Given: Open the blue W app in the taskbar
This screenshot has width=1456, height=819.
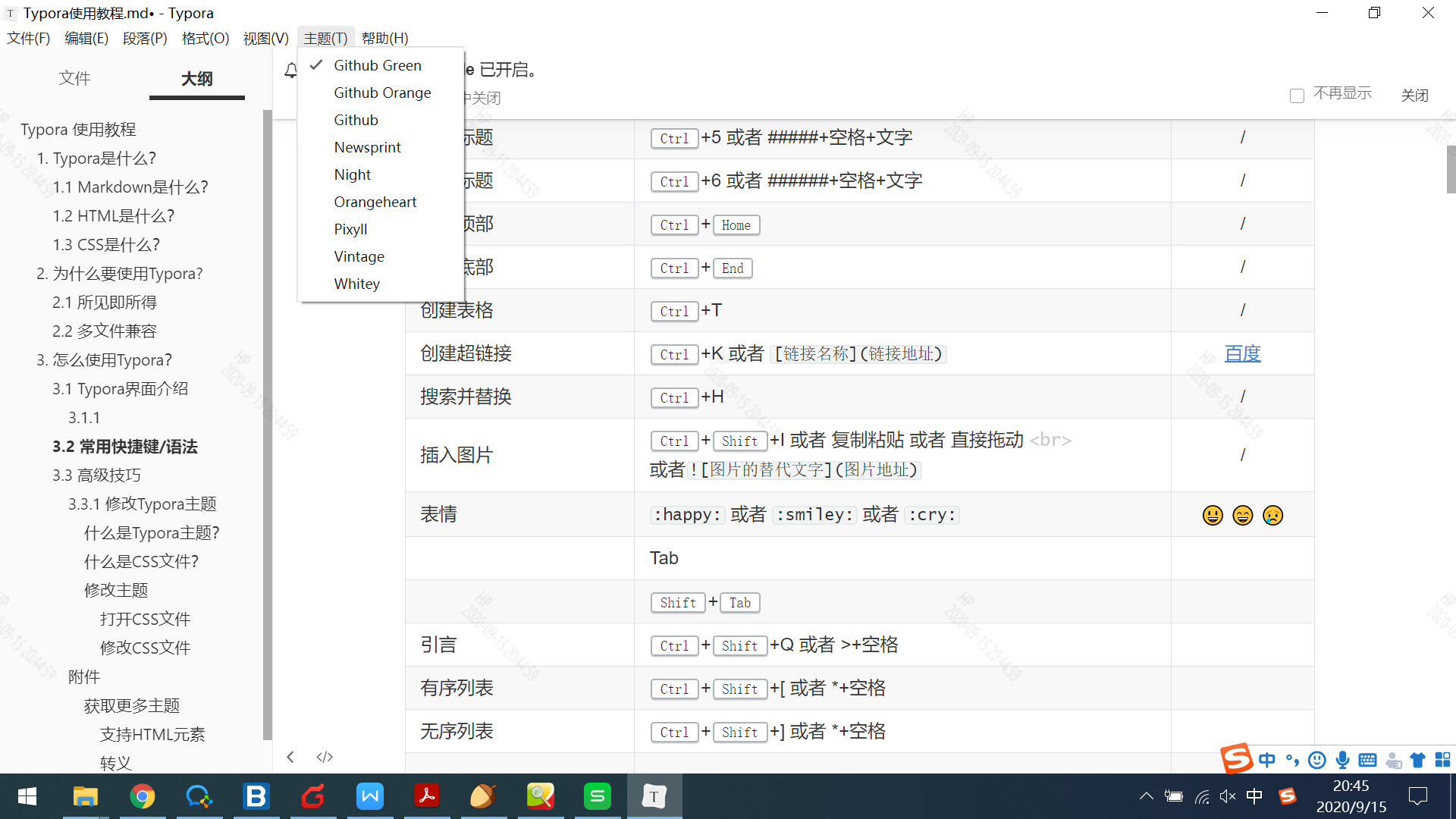Looking at the screenshot, I should 370,796.
